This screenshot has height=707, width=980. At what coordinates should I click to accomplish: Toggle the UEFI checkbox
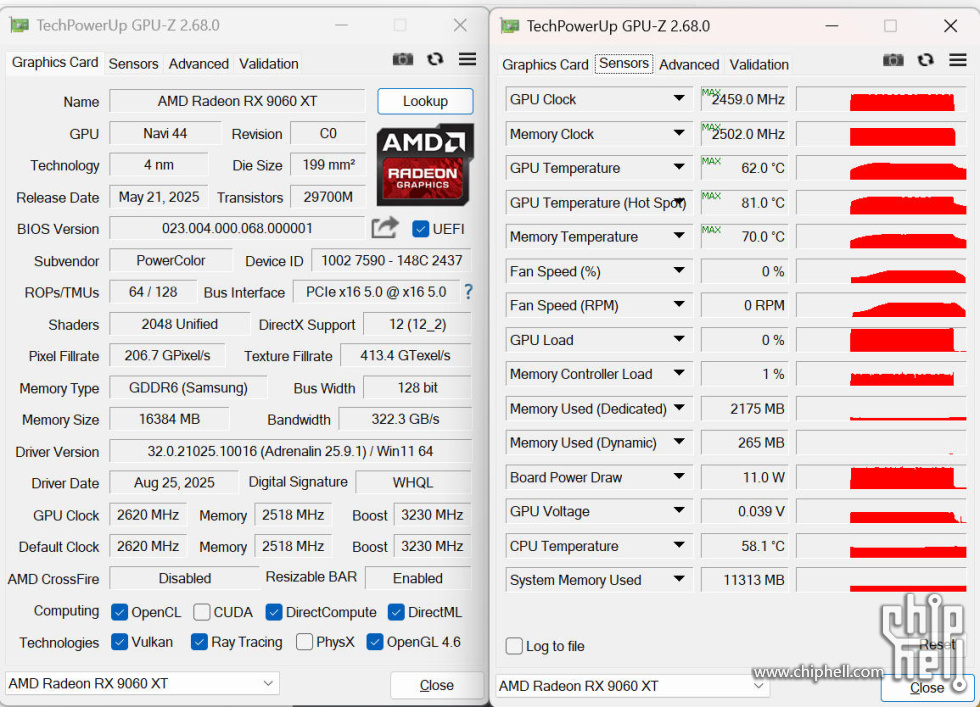(421, 229)
